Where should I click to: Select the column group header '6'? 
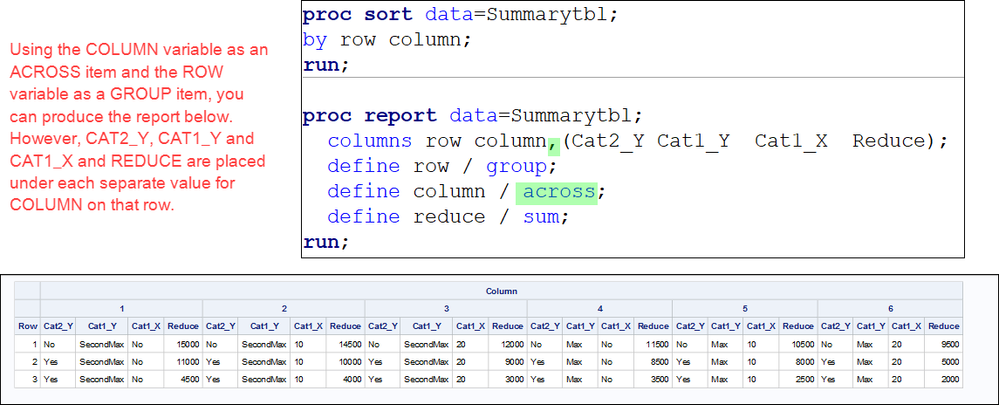click(890, 308)
